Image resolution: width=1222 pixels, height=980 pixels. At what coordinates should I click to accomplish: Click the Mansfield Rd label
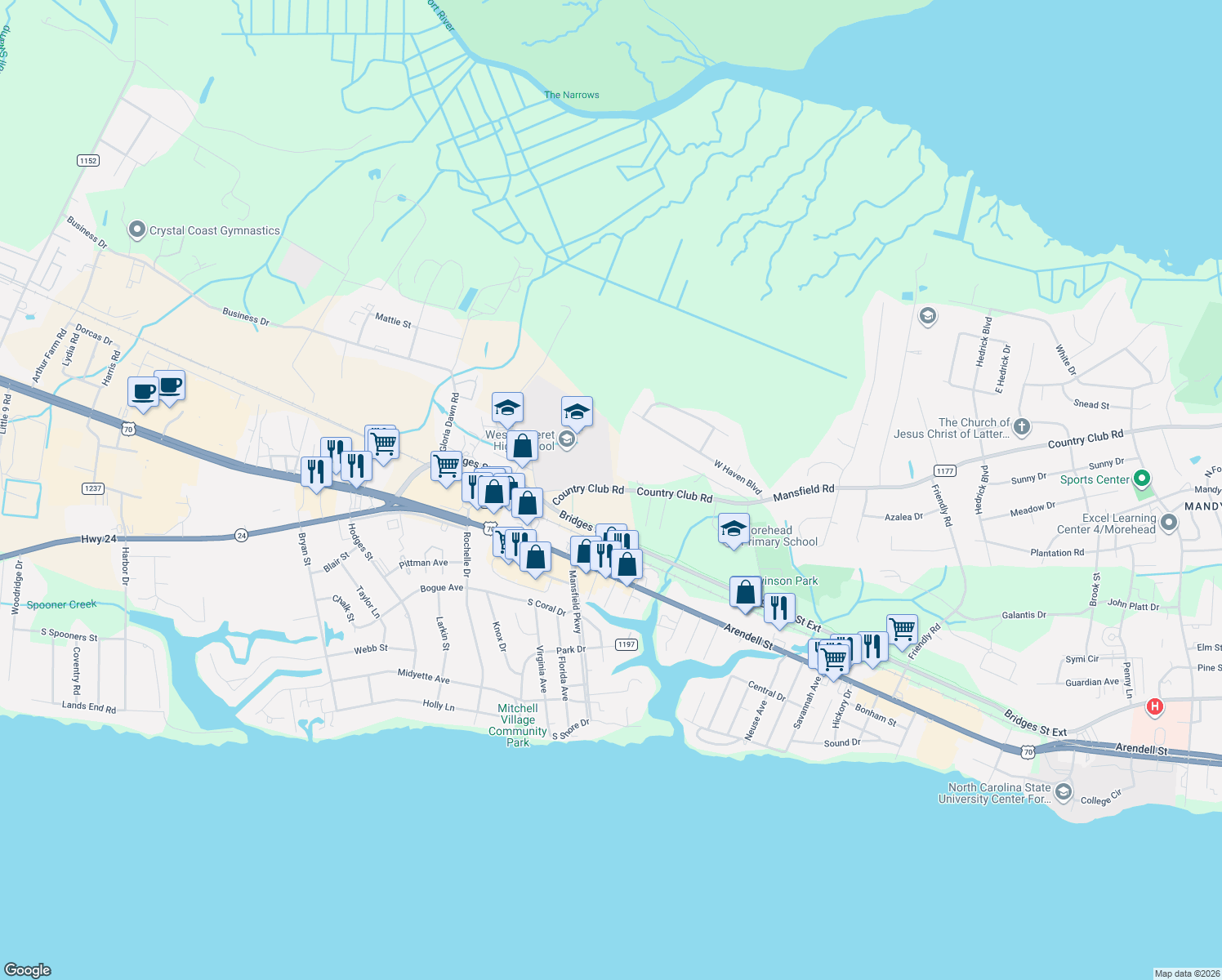tap(804, 492)
